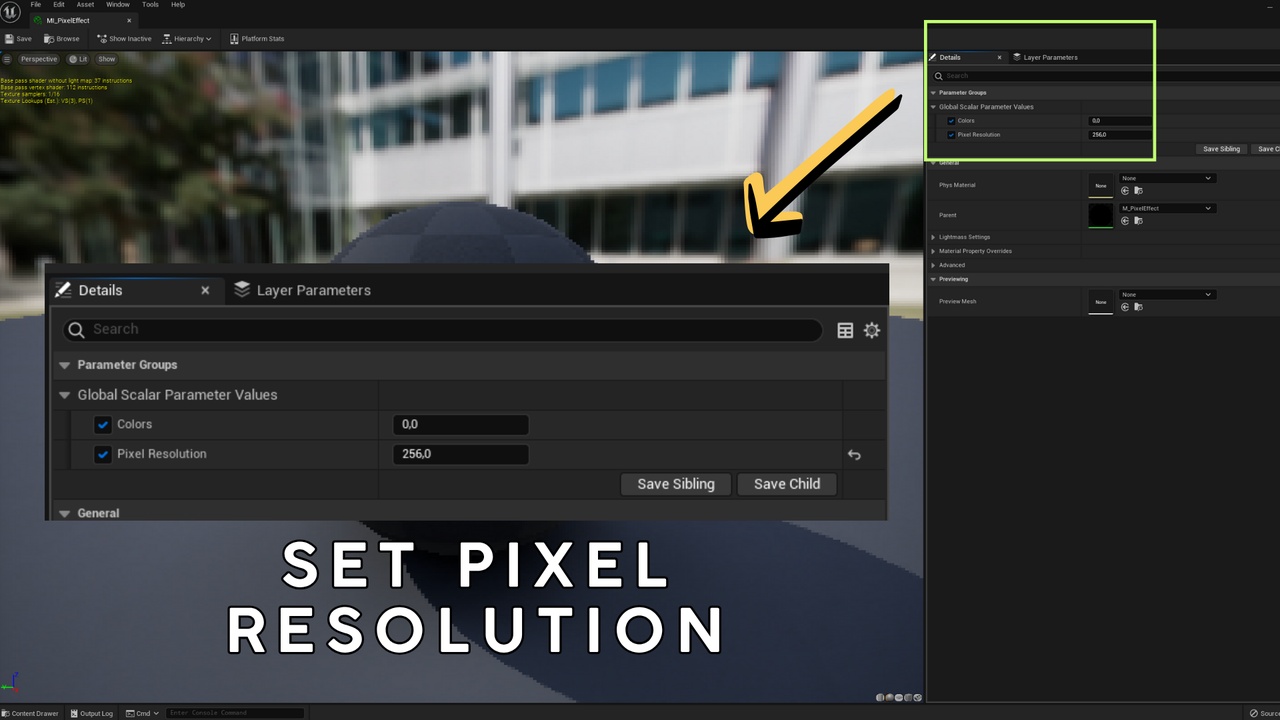Viewport: 1280px width, 720px height.
Task: Click the Pixel Resolution 256.0 field in enlarged panel
Action: click(x=461, y=454)
